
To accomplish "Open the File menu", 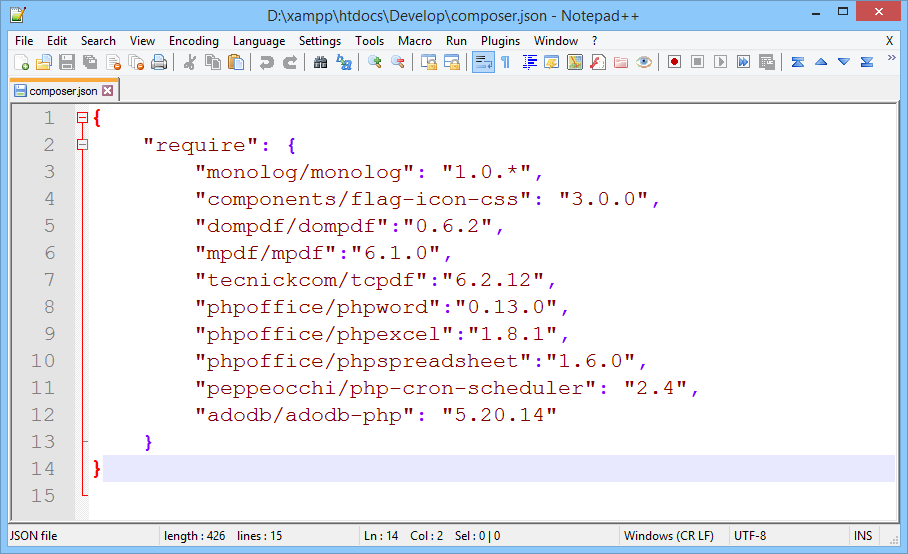I will (24, 41).
